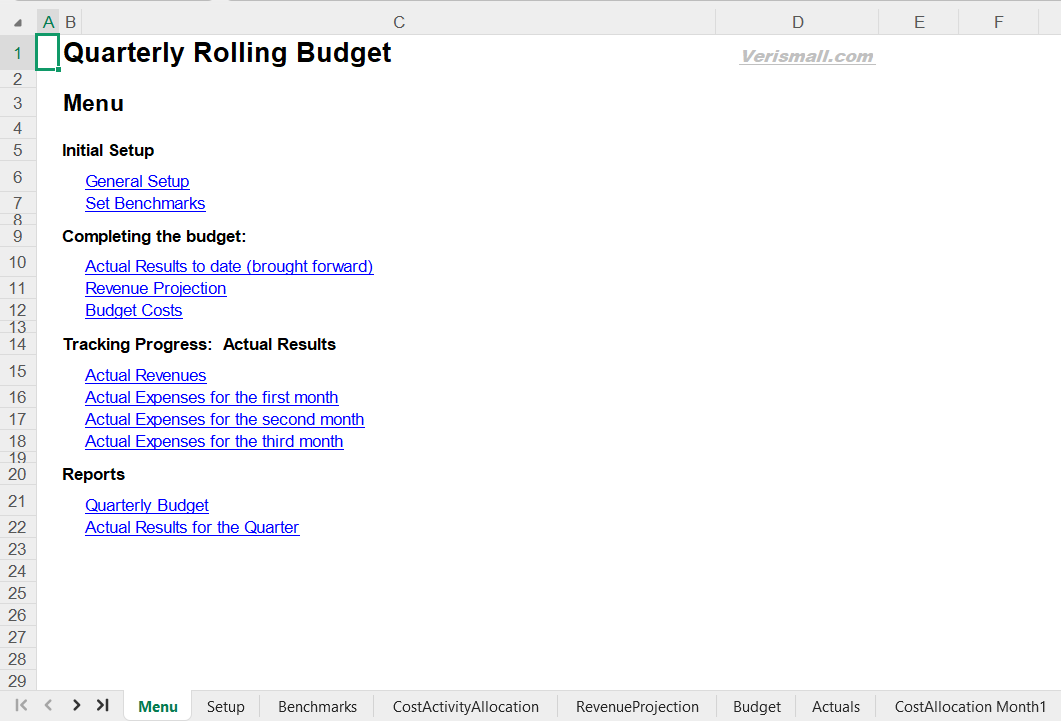Open the Revenue Projection link

pos(155,288)
